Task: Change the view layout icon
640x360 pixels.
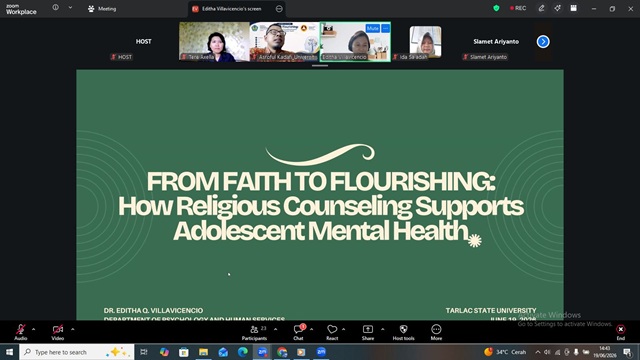Action: click(x=573, y=8)
